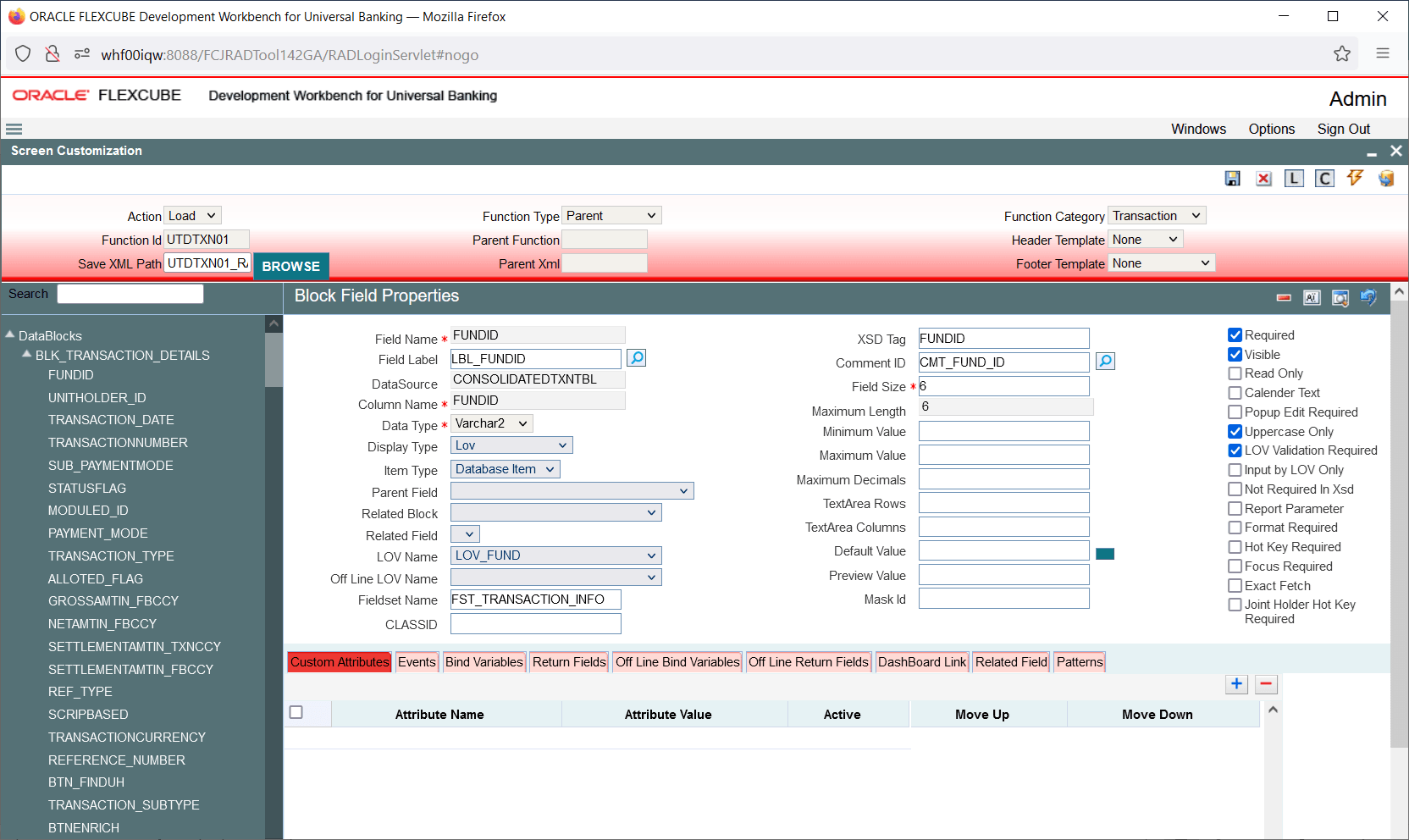1409x840 pixels.
Task: Check the Hot Key Required checkbox
Action: 1235,547
